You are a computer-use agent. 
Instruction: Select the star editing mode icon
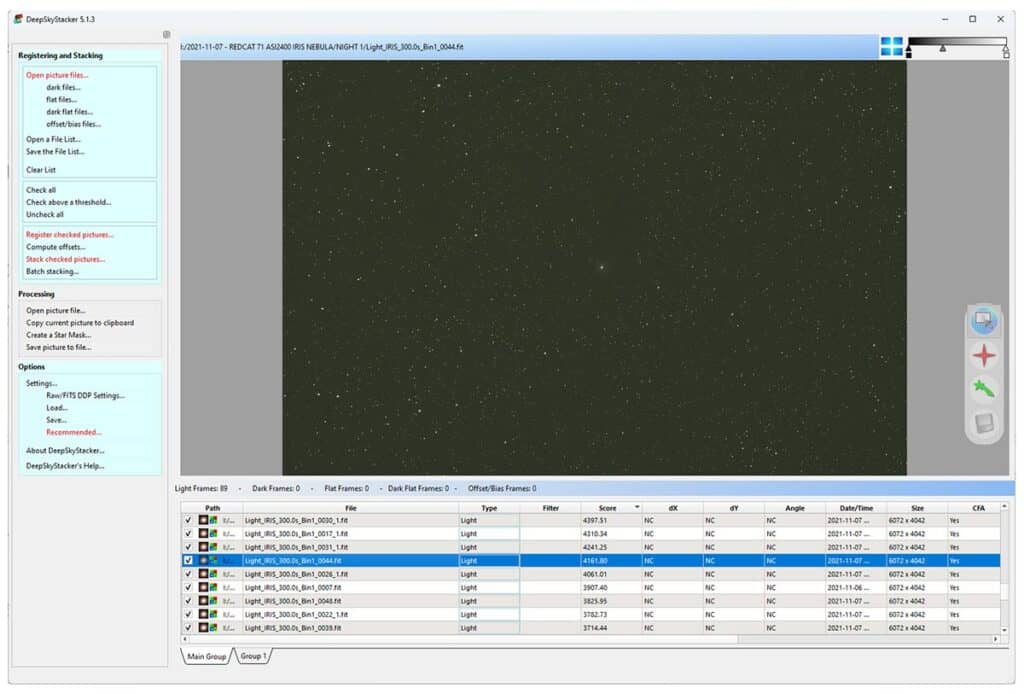[985, 355]
